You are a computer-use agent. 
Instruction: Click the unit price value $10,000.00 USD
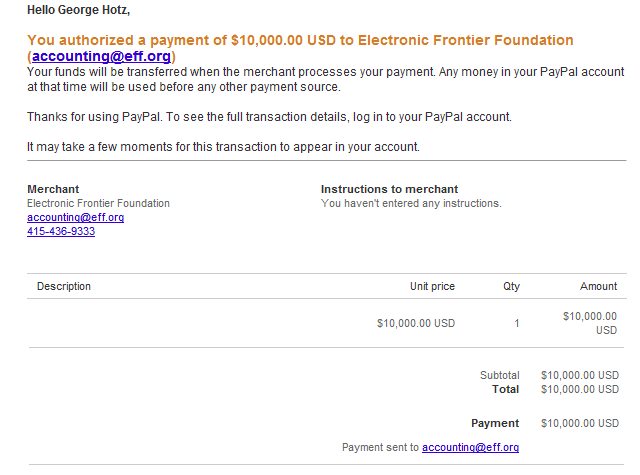416,324
